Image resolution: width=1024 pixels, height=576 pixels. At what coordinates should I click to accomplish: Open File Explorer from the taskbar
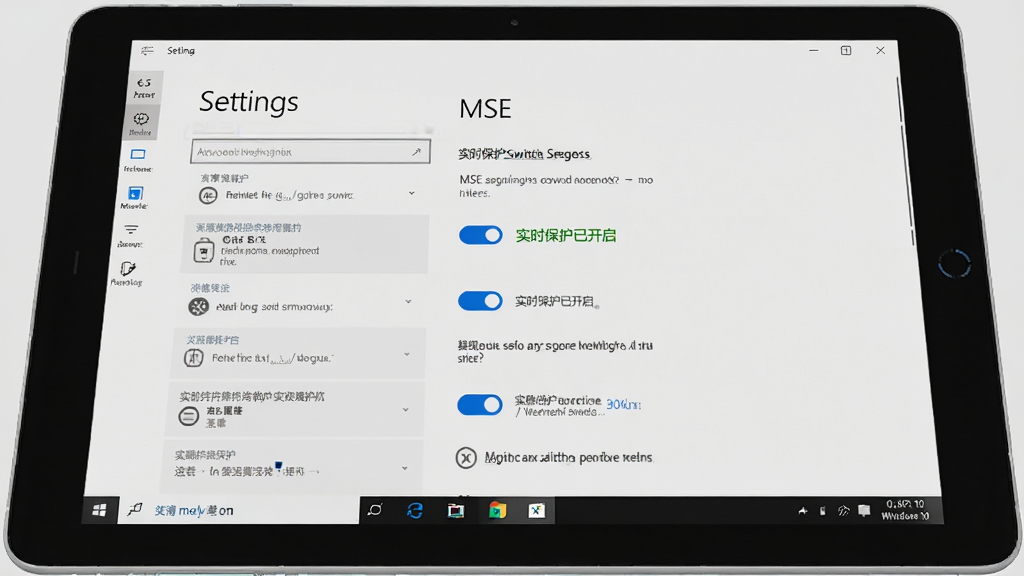[456, 511]
